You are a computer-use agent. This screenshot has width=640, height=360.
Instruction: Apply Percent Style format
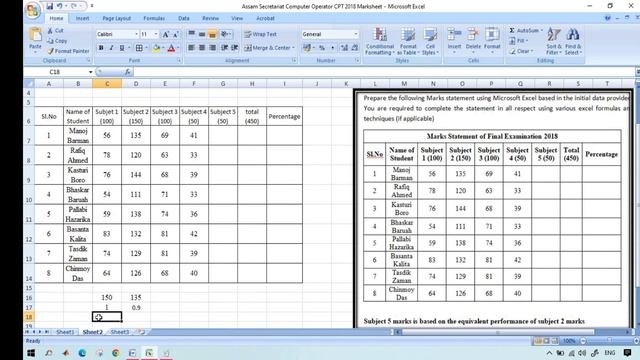pos(322,48)
